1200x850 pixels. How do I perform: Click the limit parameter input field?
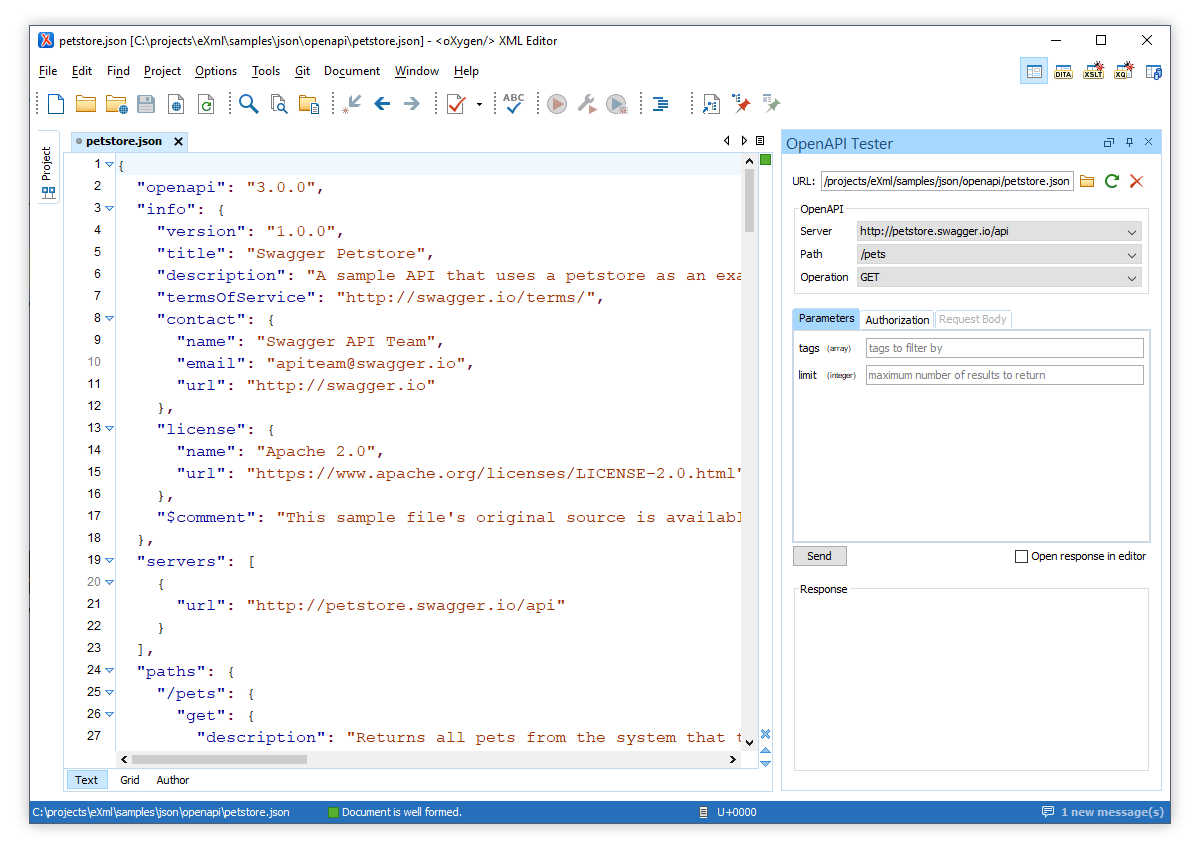pos(1004,375)
